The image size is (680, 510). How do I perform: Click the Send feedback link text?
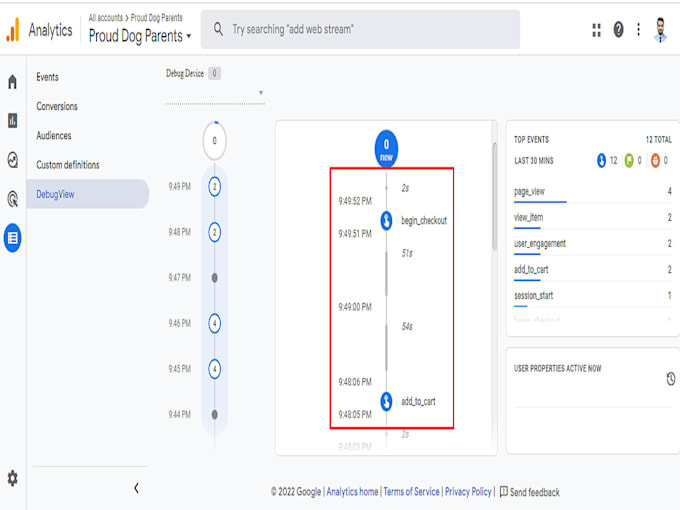(534, 492)
